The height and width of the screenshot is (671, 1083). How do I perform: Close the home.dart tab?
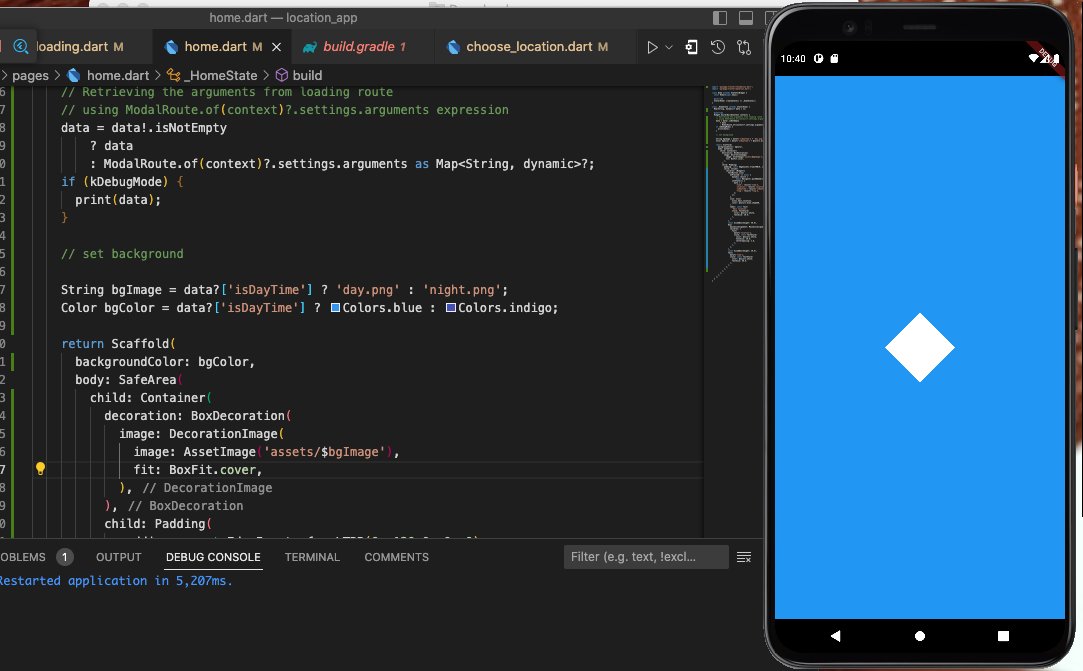[x=276, y=47]
